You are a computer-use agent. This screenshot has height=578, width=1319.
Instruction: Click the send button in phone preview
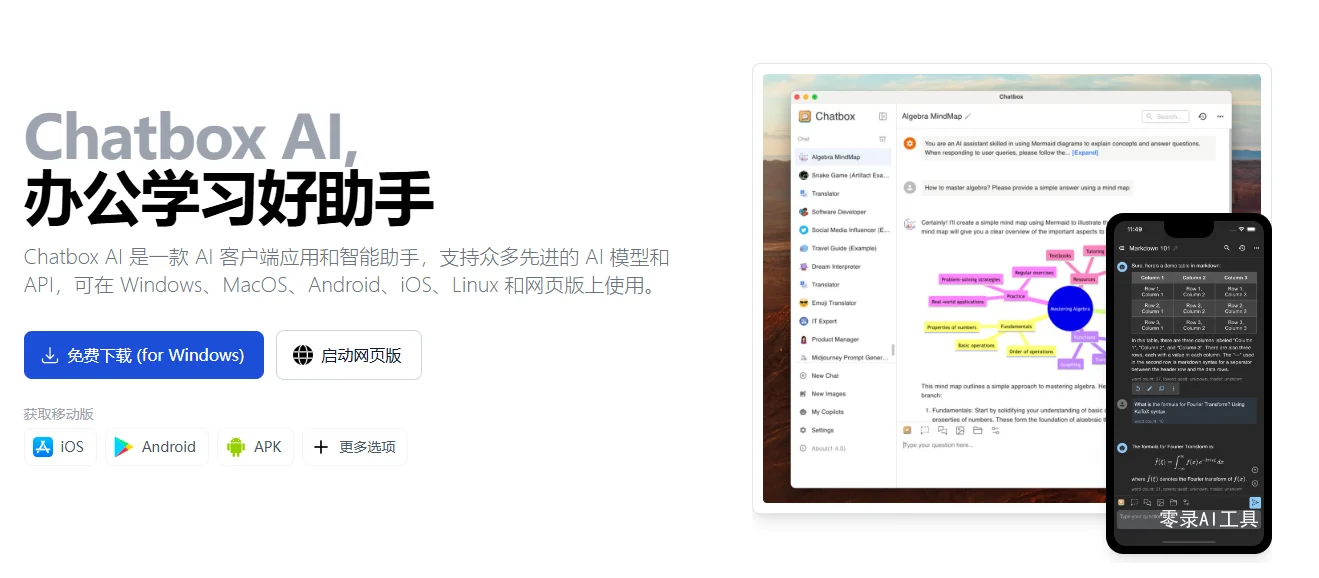tap(1255, 502)
